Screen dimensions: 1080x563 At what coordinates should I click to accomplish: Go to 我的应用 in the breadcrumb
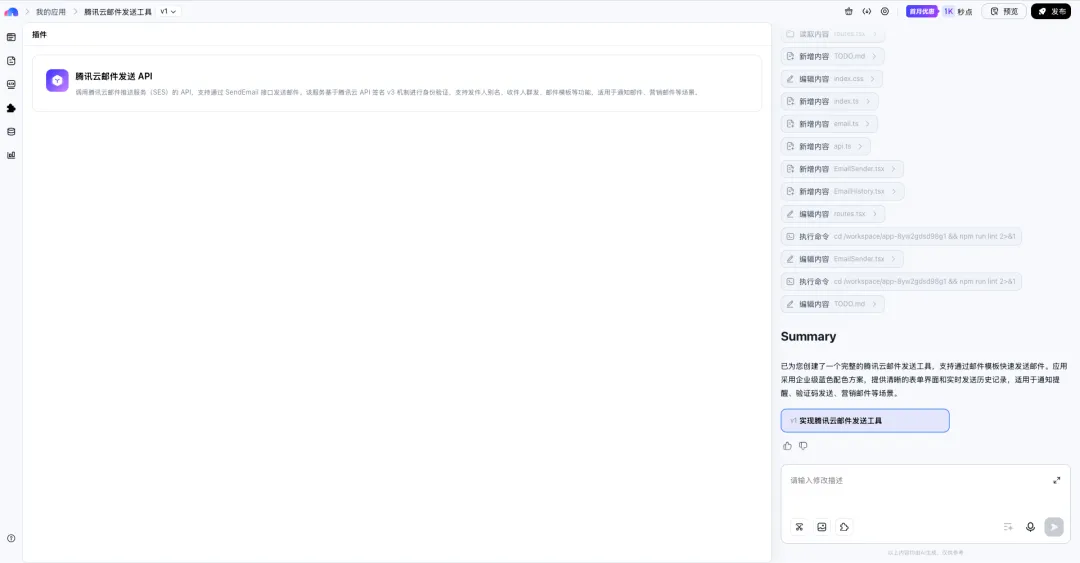click(x=51, y=12)
